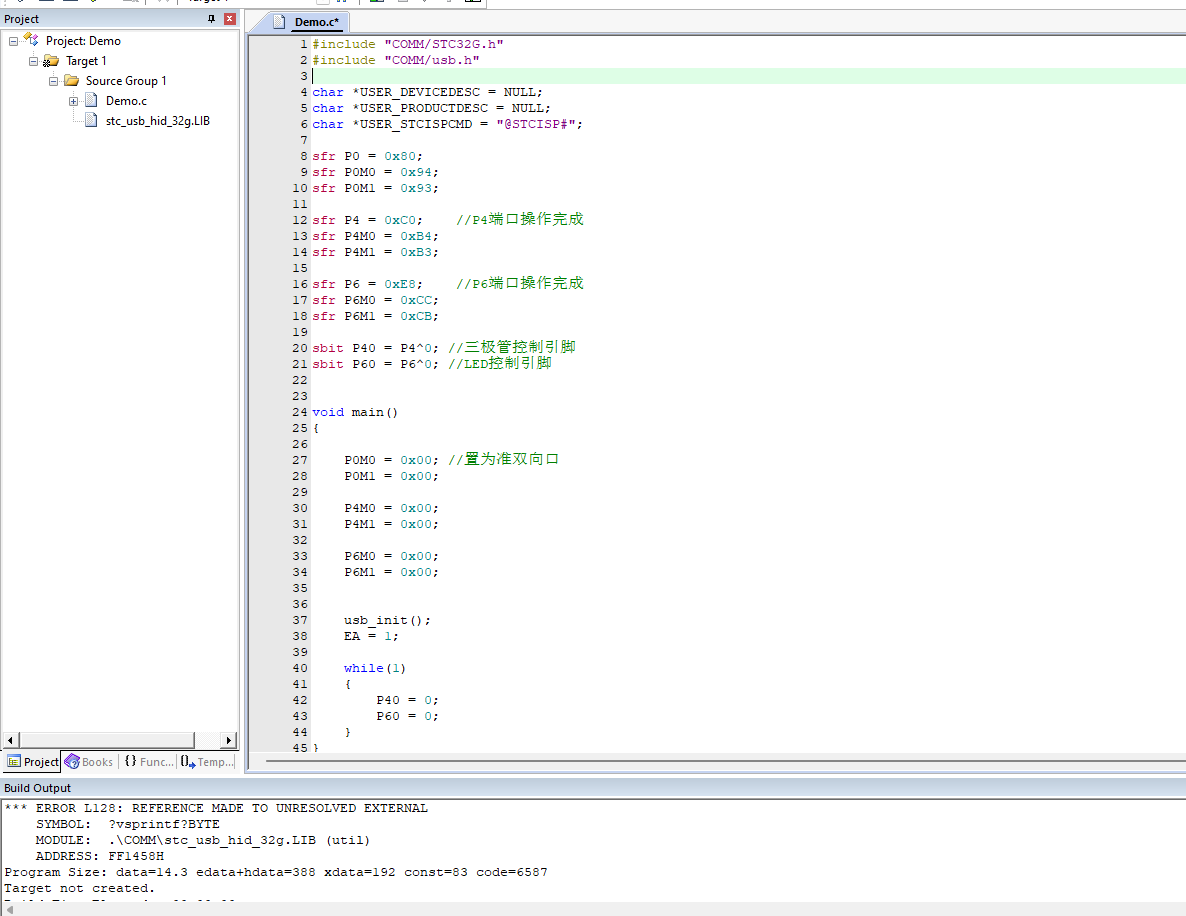Collapse the Target 1 node
The image size is (1186, 916).
click(x=33, y=61)
